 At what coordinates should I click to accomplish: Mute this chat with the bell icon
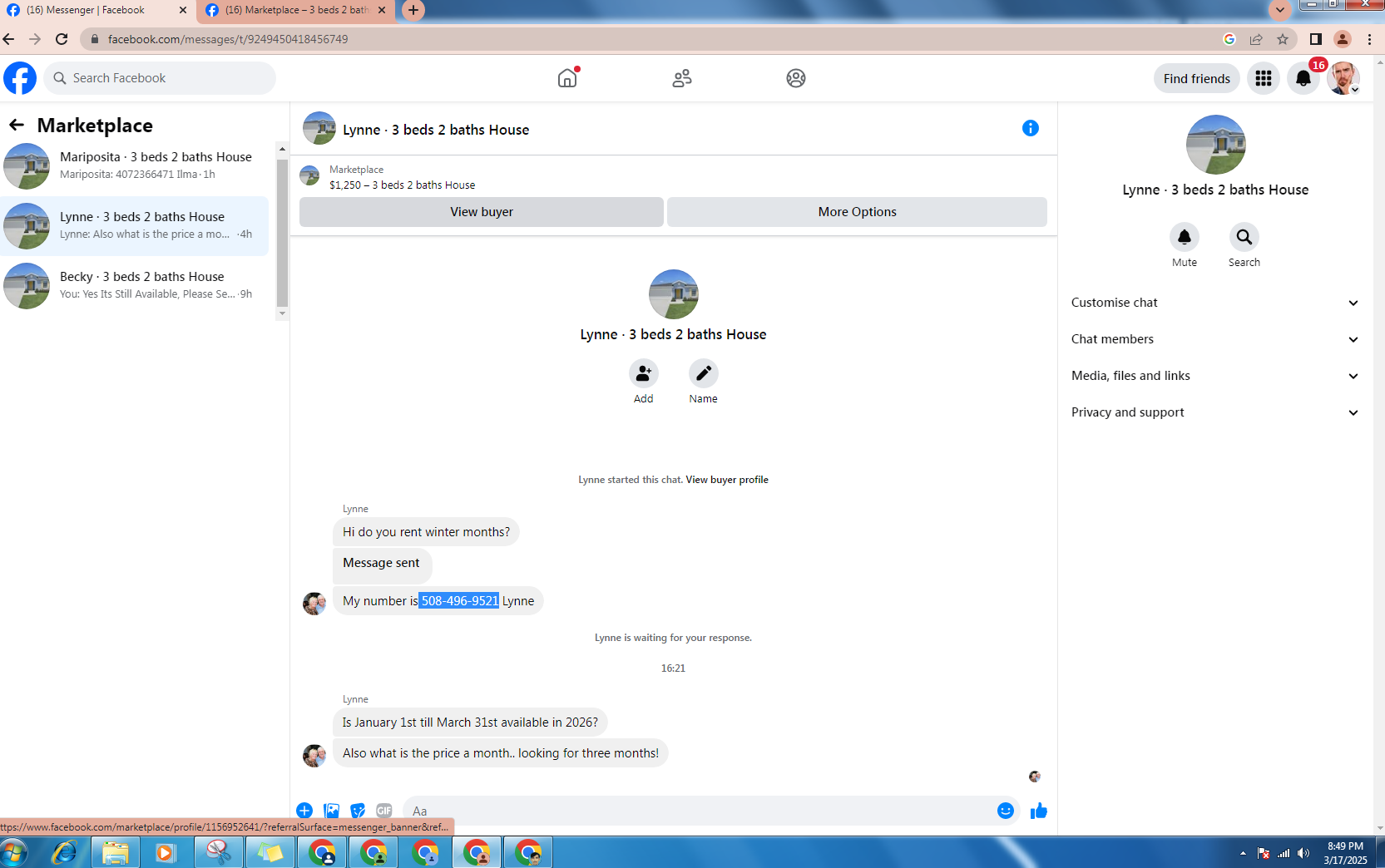pos(1185,237)
